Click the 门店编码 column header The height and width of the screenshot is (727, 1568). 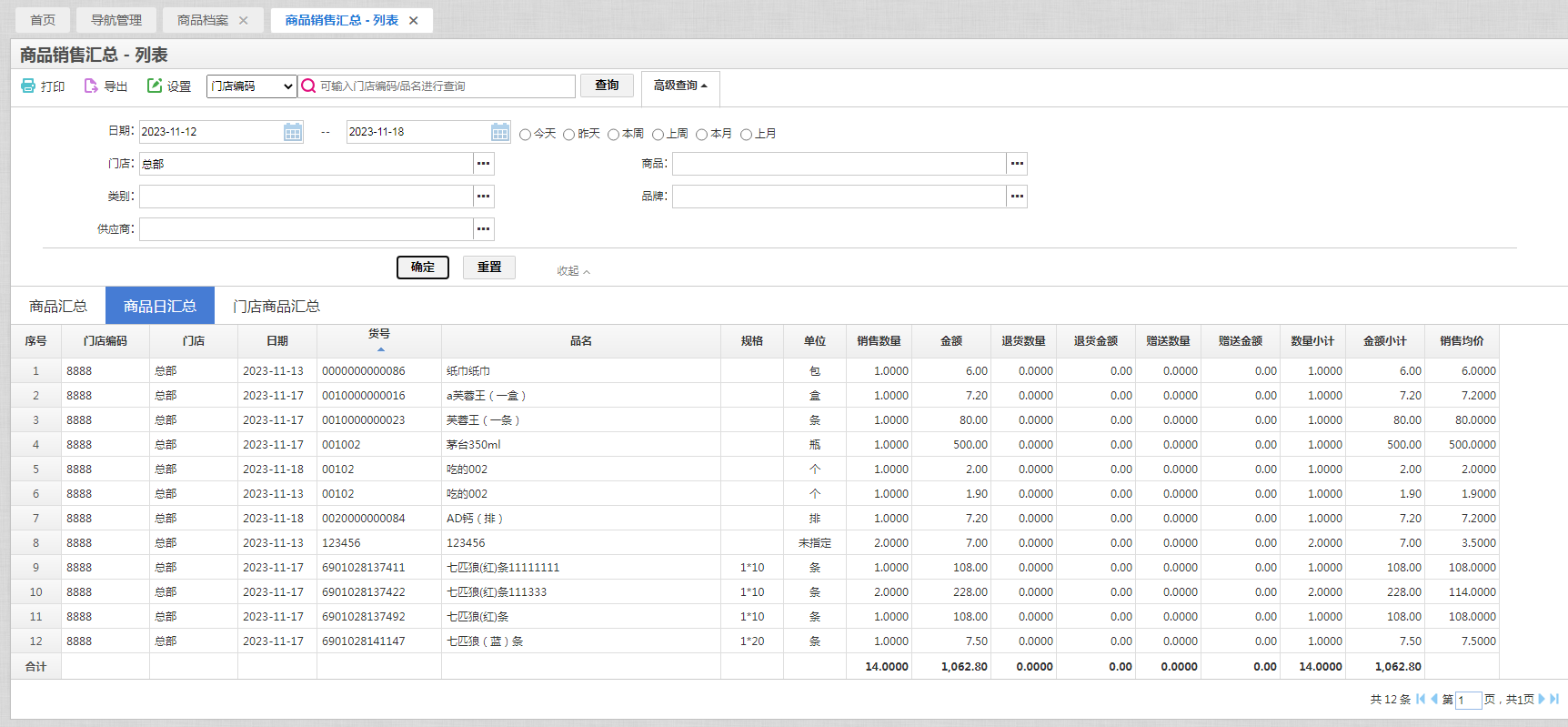(x=106, y=341)
